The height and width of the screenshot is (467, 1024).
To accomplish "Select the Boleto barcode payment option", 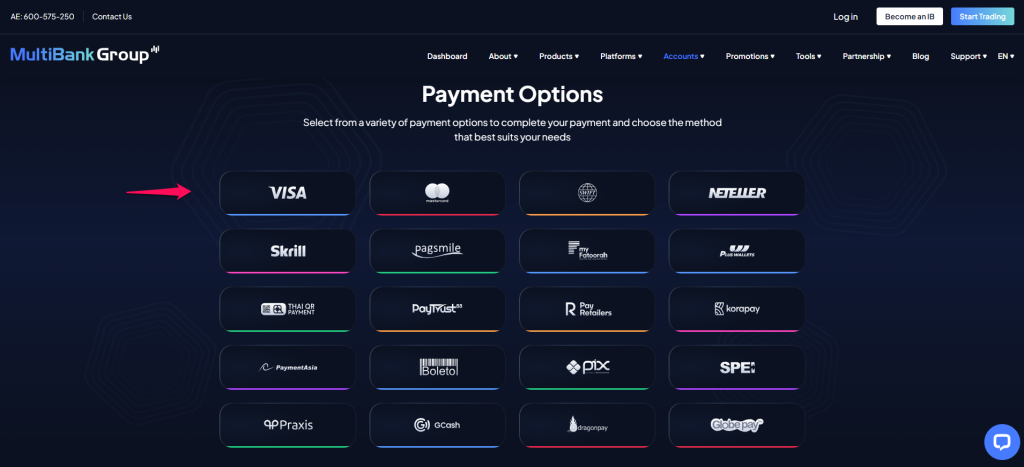I will (x=437, y=366).
